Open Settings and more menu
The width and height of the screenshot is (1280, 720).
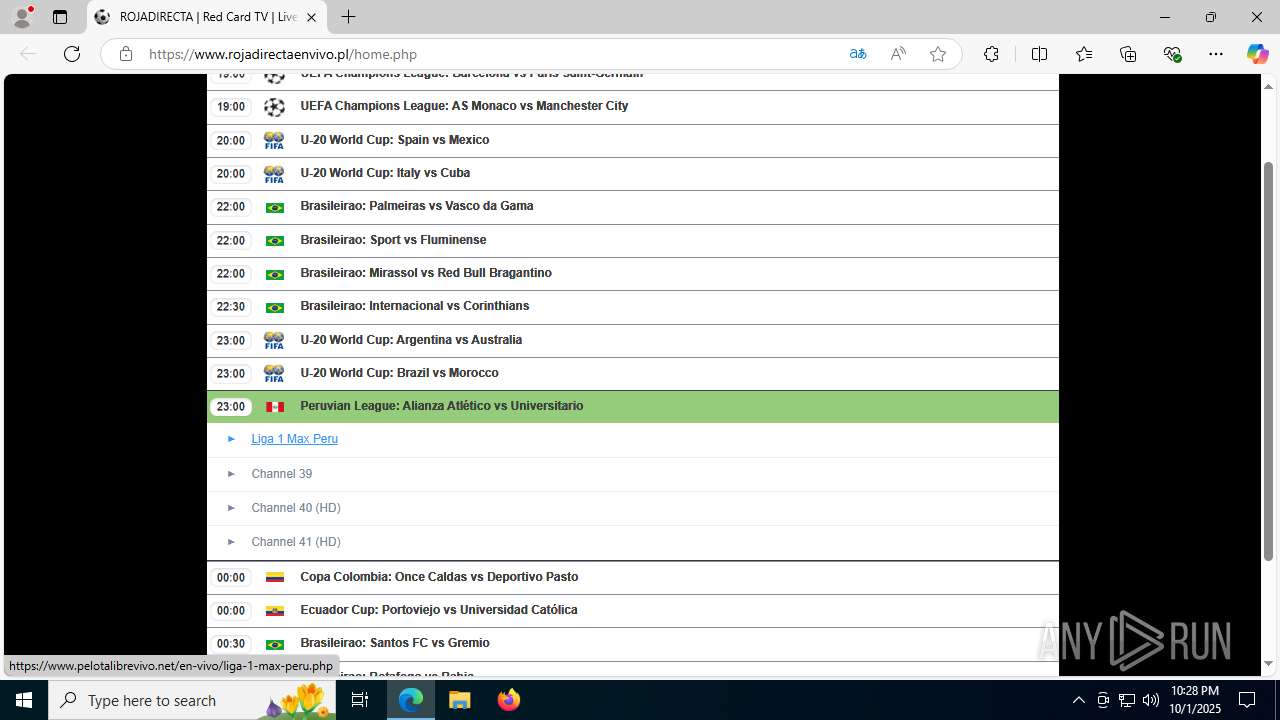pyautogui.click(x=1216, y=54)
